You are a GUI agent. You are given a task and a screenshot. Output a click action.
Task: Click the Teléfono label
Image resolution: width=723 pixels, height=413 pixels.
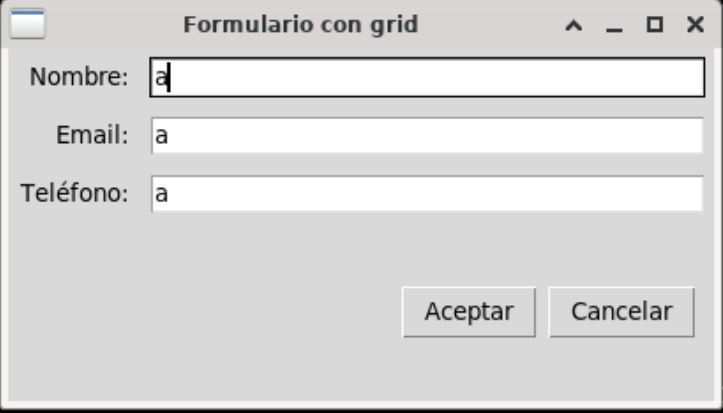click(75, 194)
